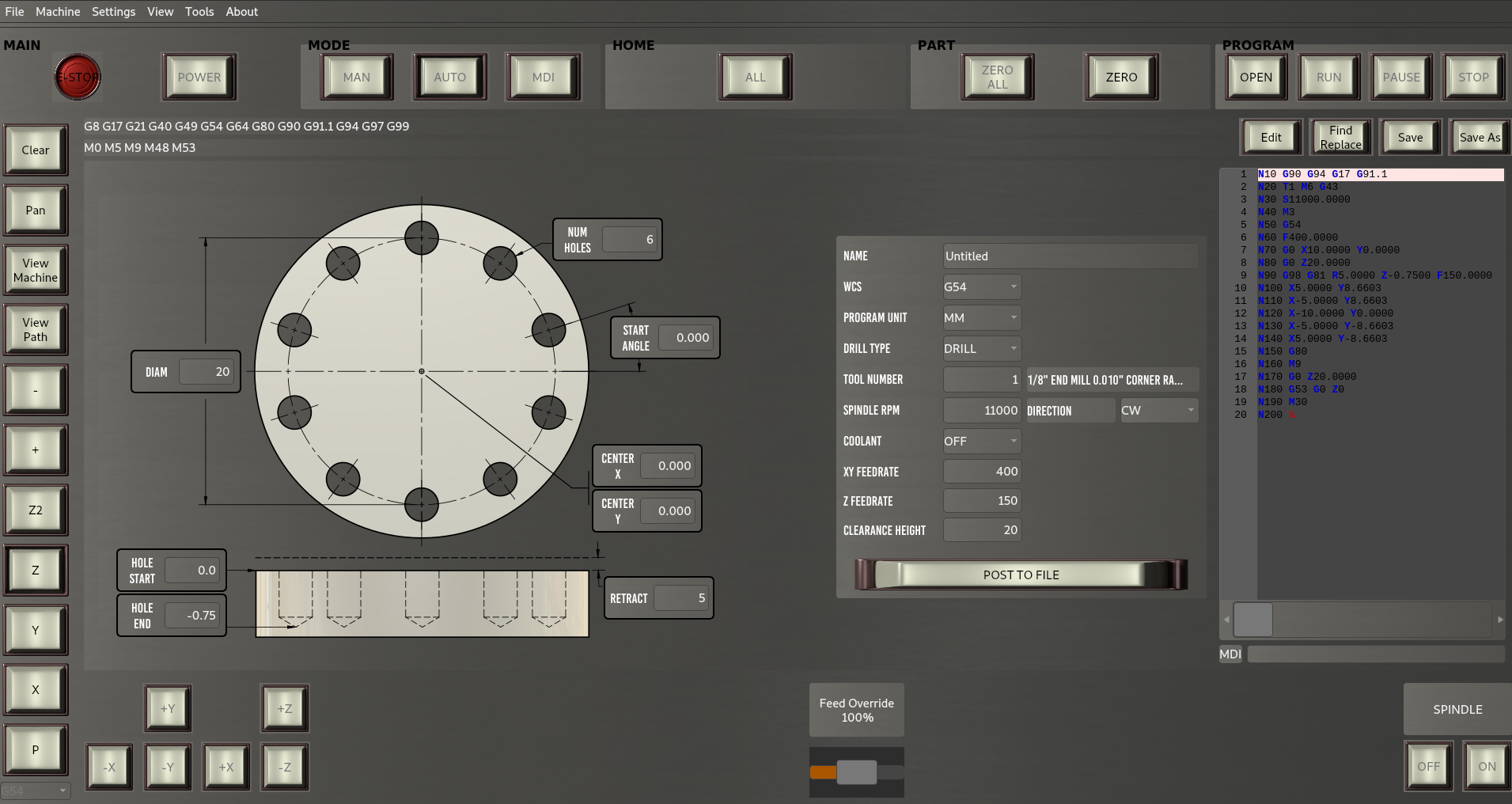Open the Tools menu
The image size is (1512, 804).
pos(199,12)
